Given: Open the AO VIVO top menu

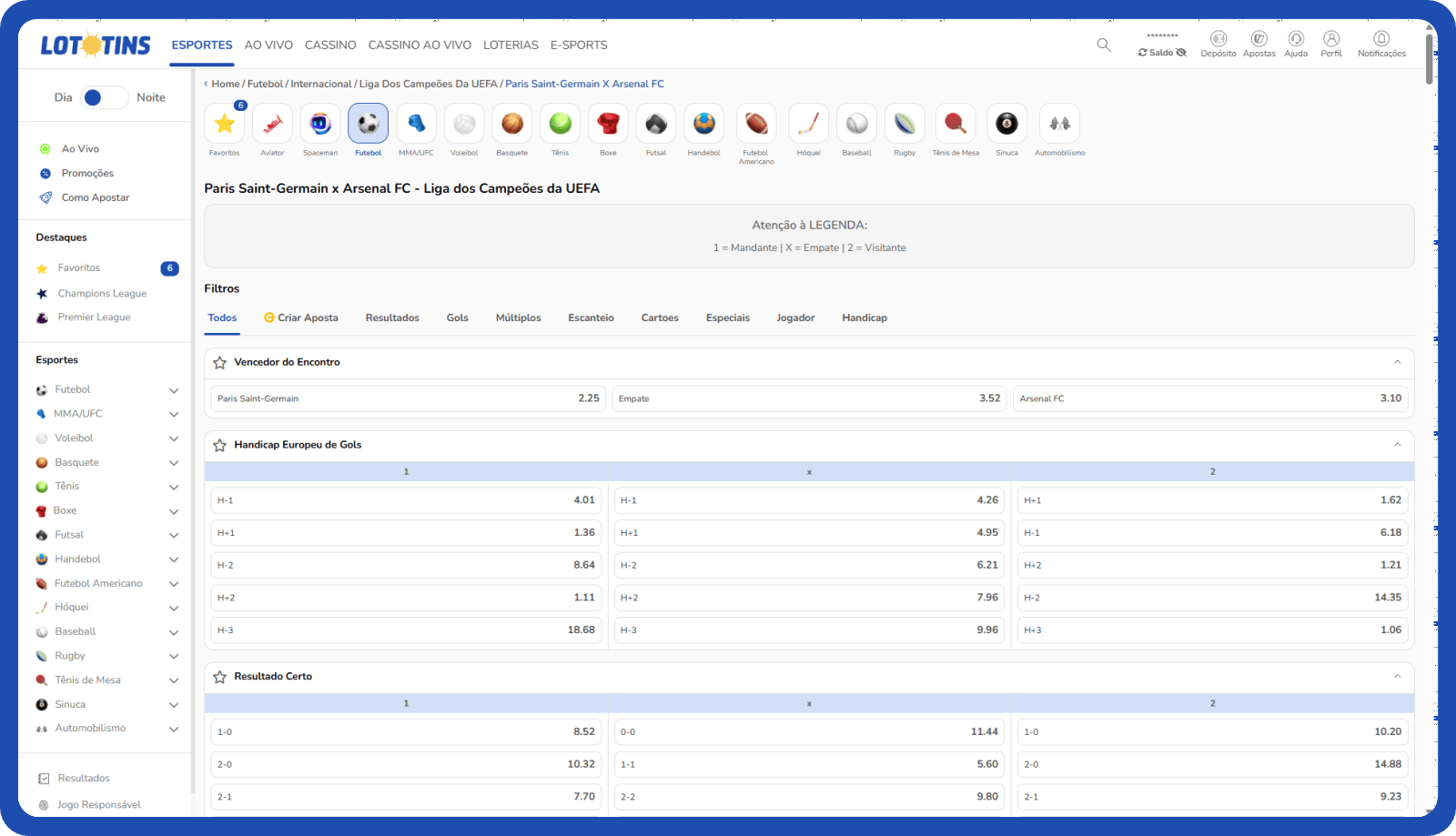Looking at the screenshot, I should (x=268, y=45).
